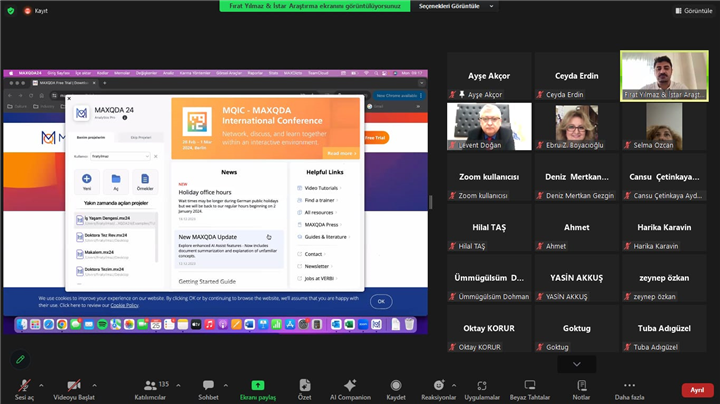Open Video Tutorials helpful link
This screenshot has height=404, width=720.
point(321,188)
